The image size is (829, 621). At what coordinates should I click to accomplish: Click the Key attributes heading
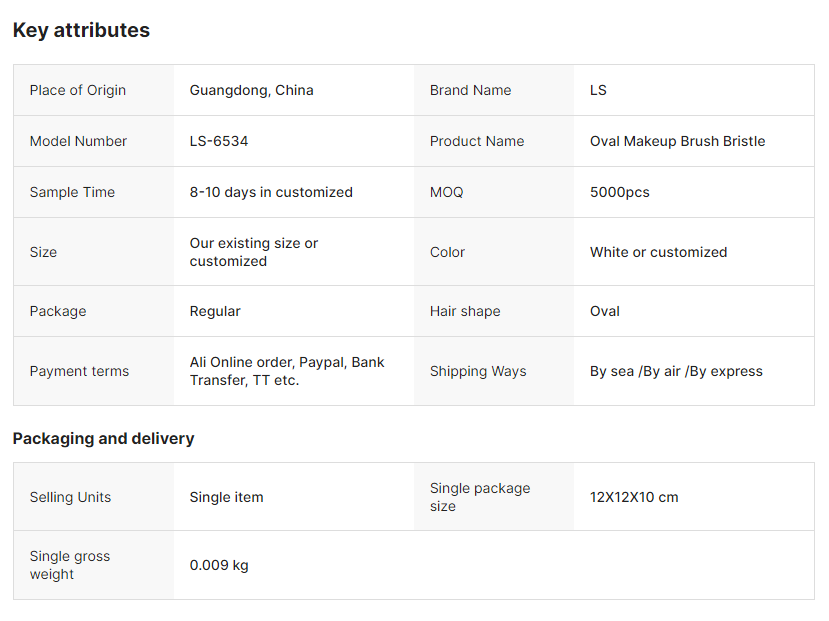pos(81,30)
